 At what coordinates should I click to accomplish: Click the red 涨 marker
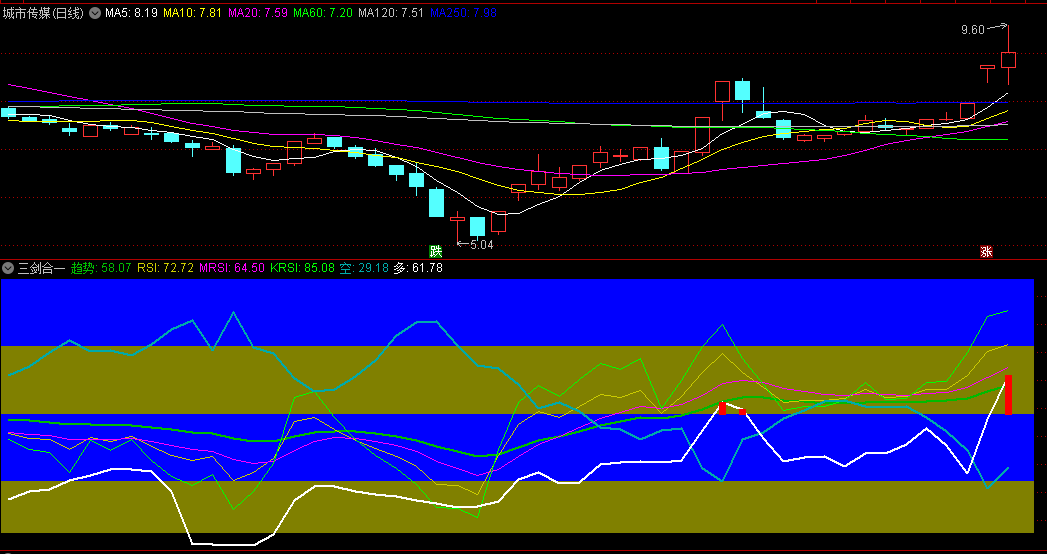pyautogui.click(x=986, y=252)
